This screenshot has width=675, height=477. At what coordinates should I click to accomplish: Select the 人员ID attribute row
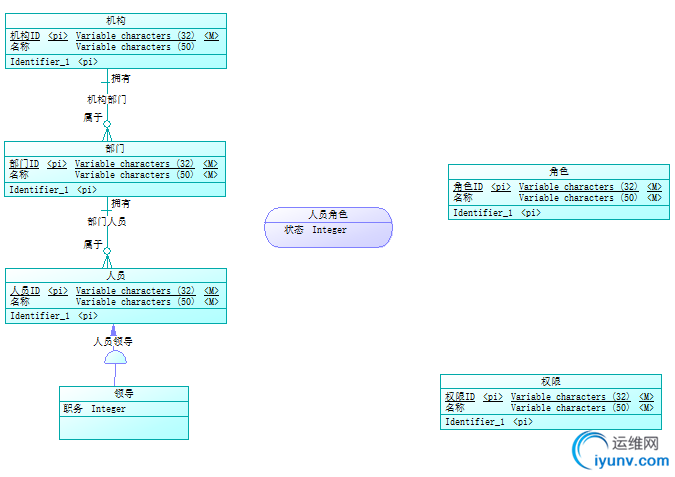115,291
